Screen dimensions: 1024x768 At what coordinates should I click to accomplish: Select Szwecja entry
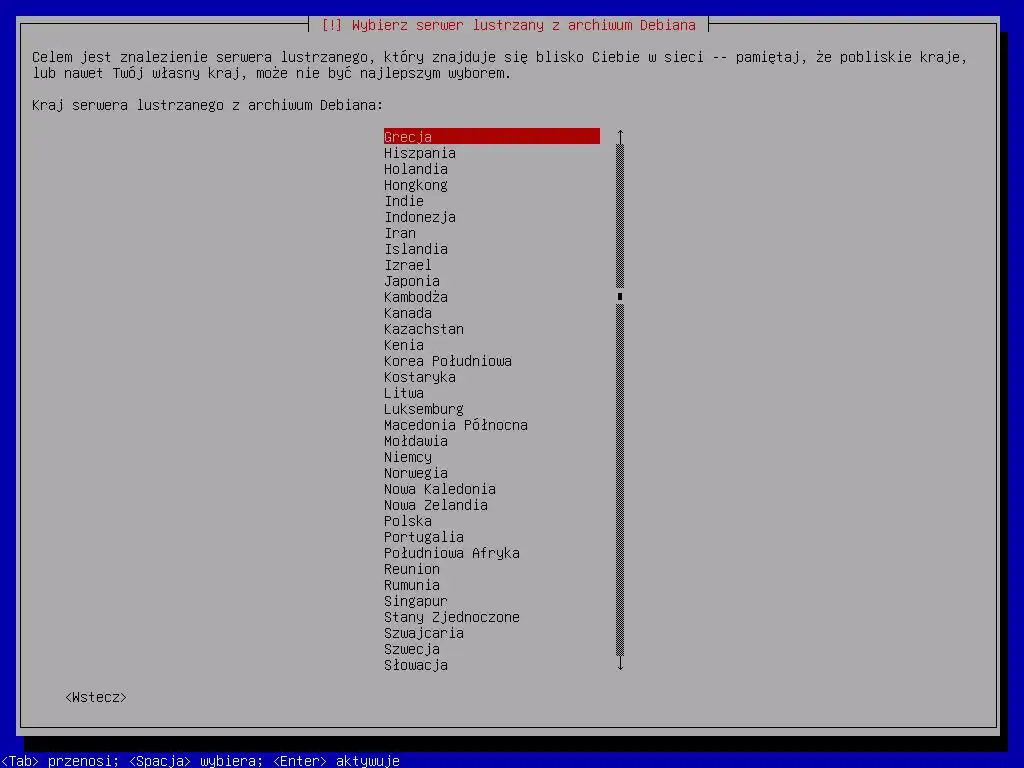pos(492,648)
